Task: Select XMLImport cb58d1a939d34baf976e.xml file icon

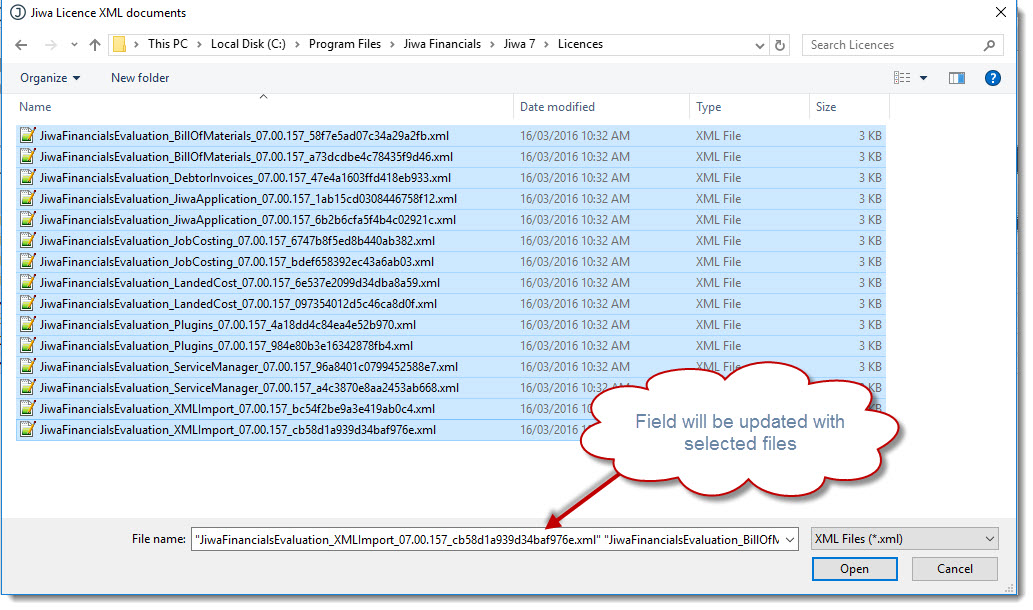Action: click(x=27, y=430)
